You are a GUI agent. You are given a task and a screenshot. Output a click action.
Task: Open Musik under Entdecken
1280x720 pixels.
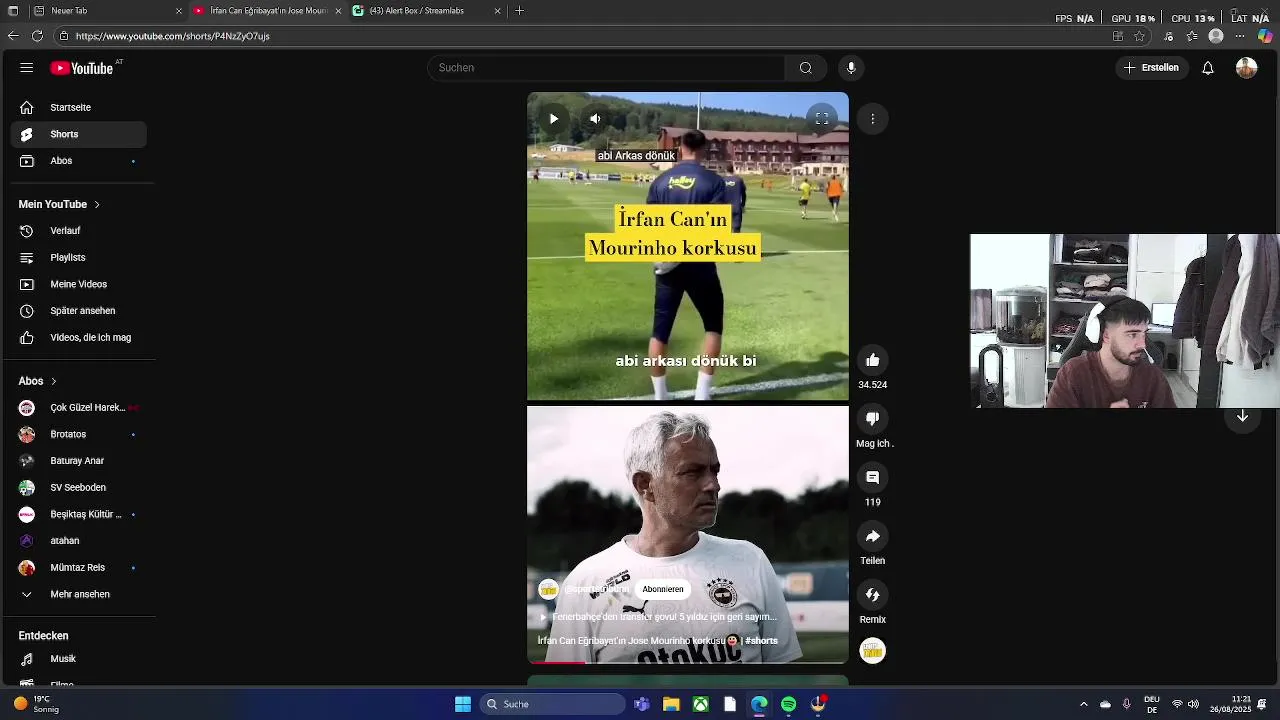tap(79, 659)
